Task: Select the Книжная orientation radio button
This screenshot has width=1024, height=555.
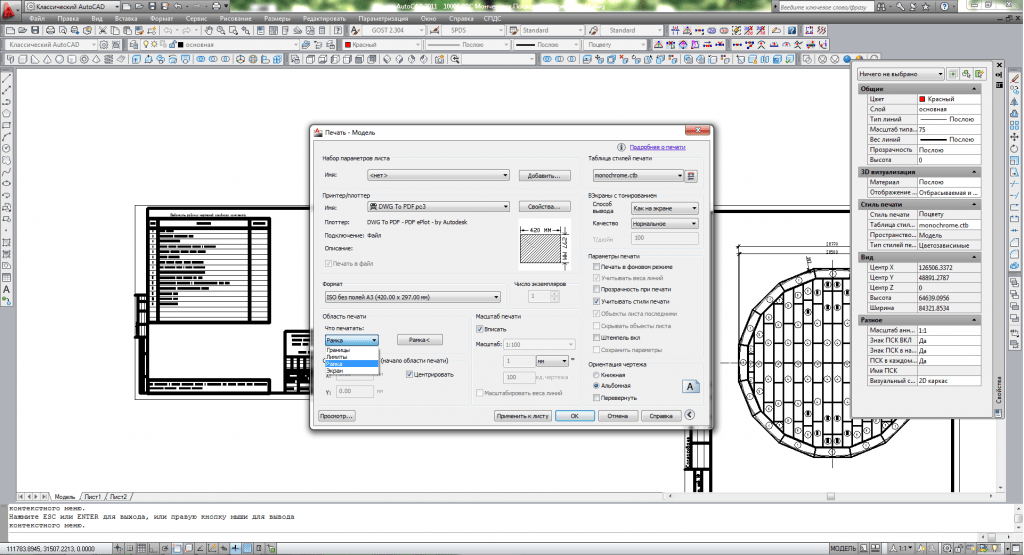Action: click(596, 374)
